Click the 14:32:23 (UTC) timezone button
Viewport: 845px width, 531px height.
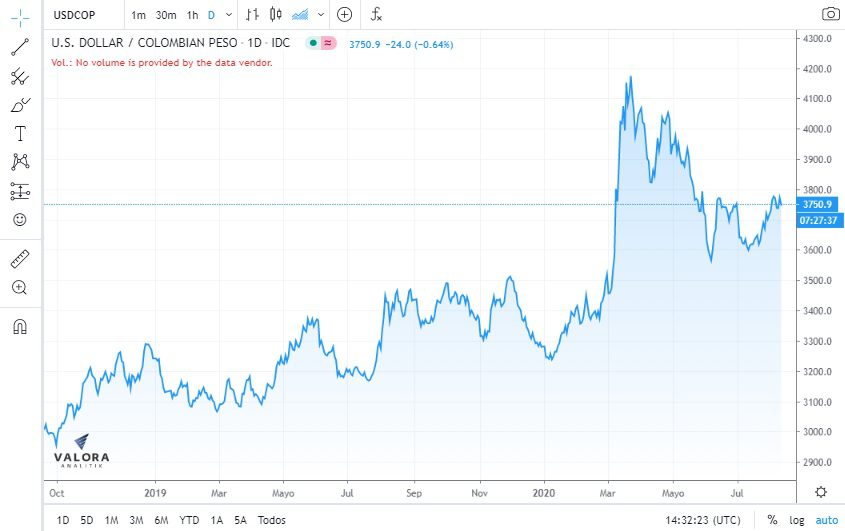click(703, 520)
